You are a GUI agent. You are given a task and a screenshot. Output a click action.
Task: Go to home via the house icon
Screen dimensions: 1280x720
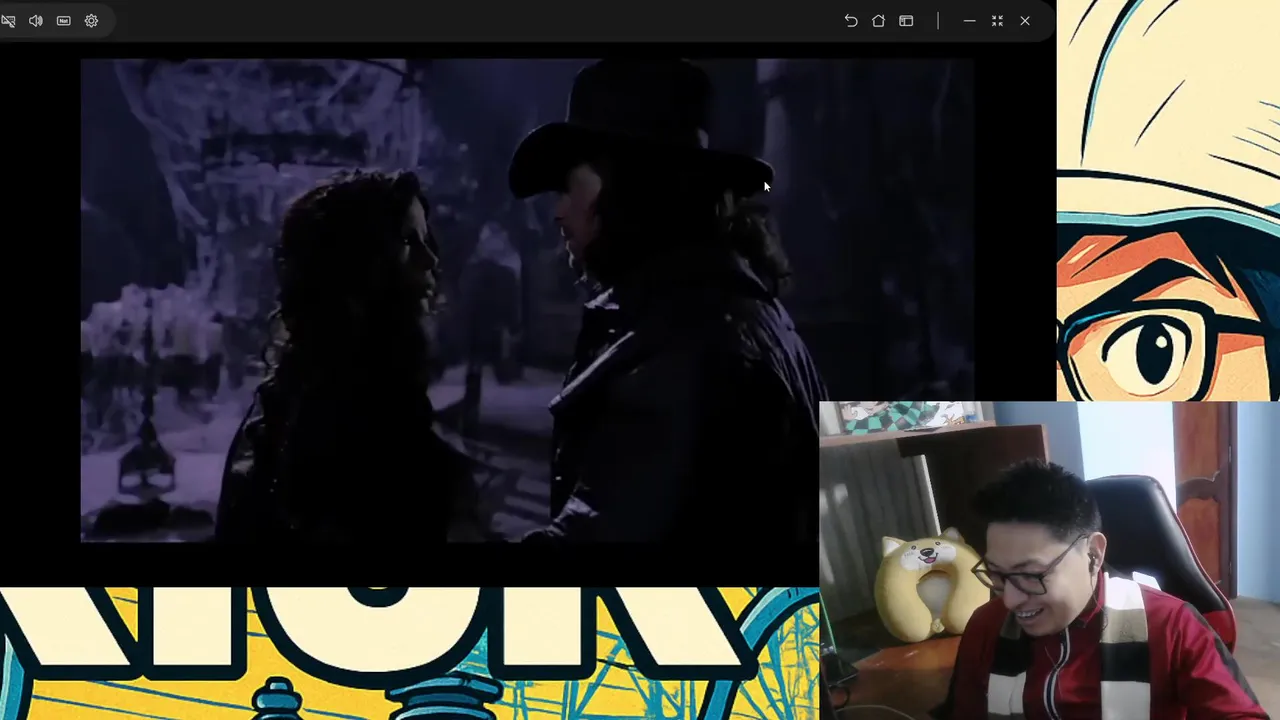tap(878, 21)
